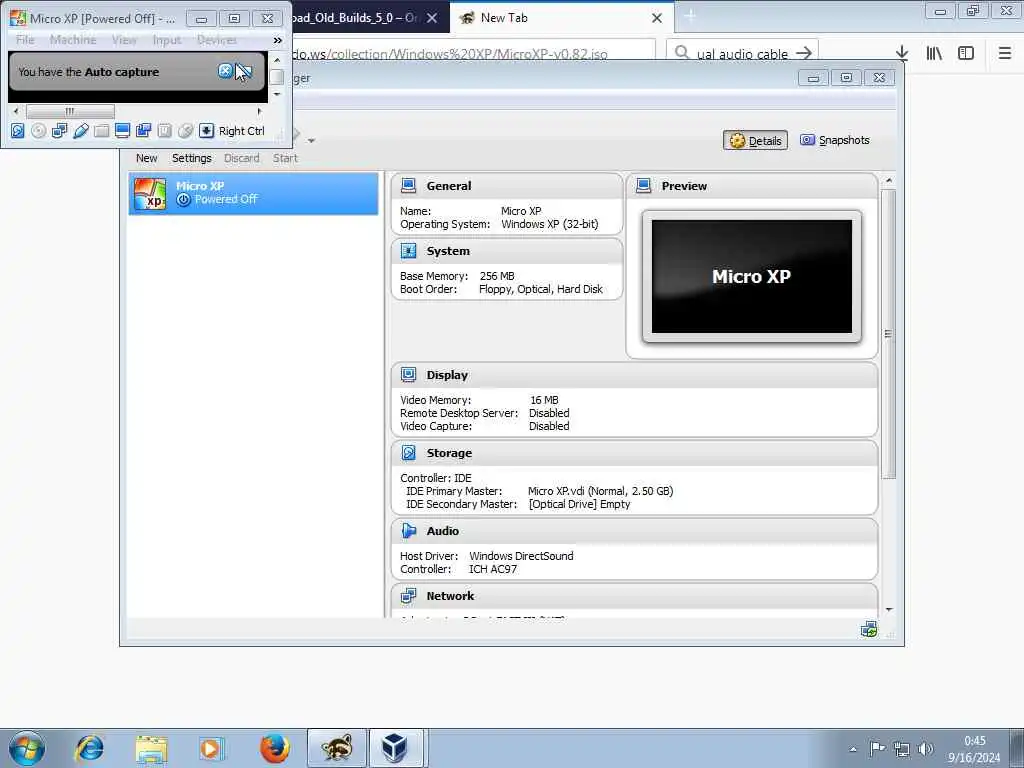Click the Micro XP preview thumbnail
1024x768 pixels.
752,276
